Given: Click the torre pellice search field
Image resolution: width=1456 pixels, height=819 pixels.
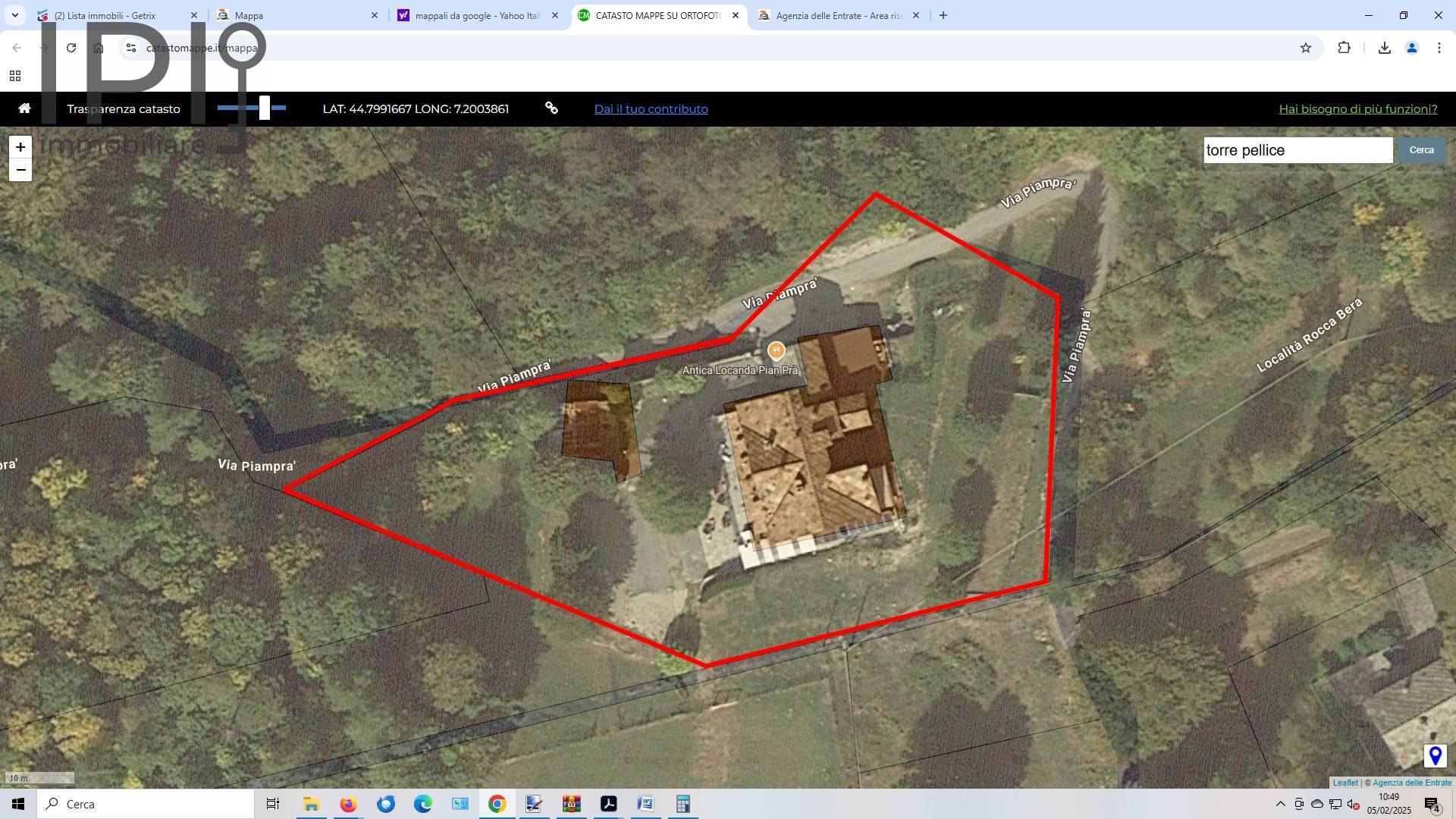Looking at the screenshot, I should click(1298, 150).
